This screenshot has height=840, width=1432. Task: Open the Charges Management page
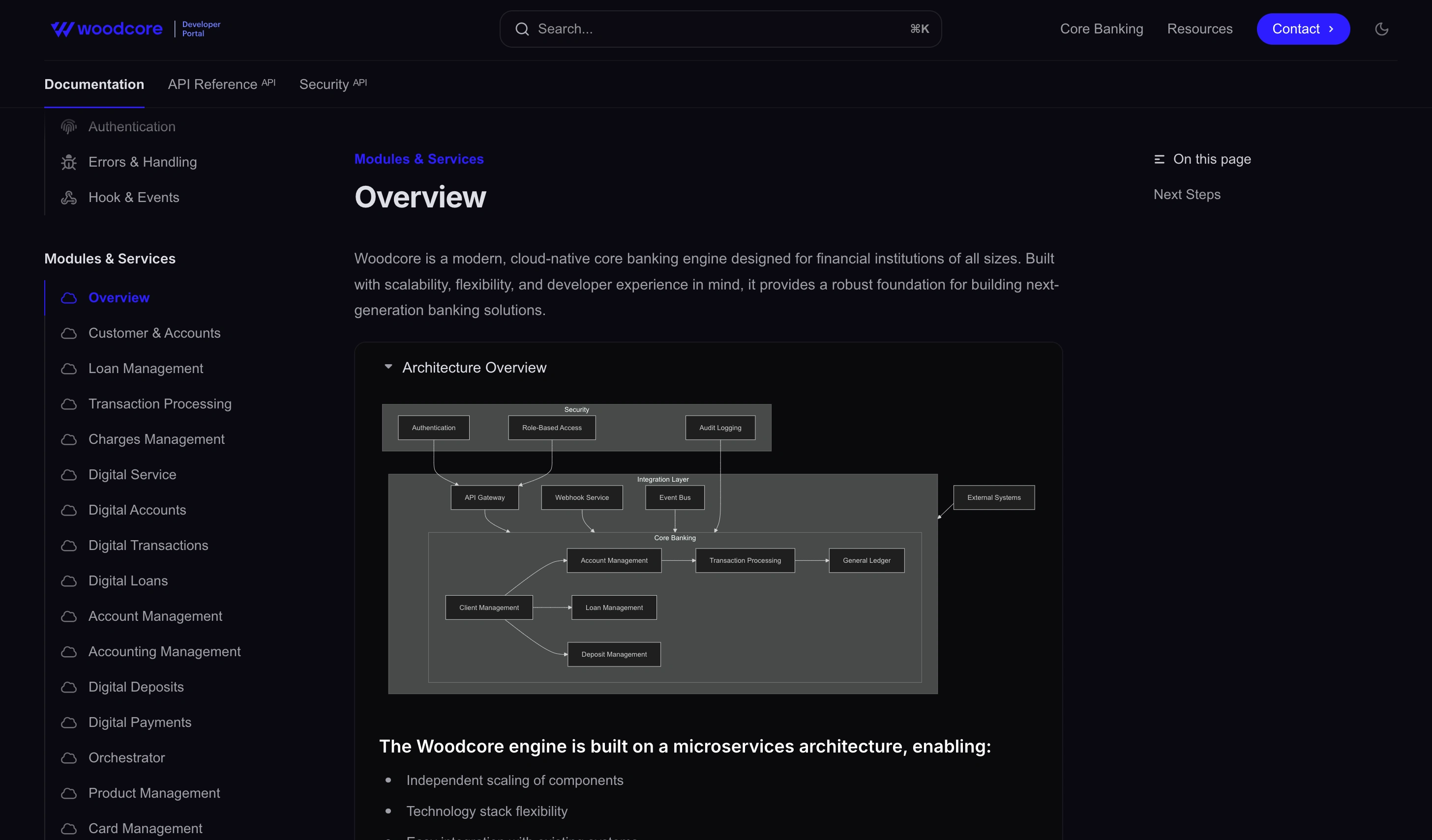coord(156,439)
